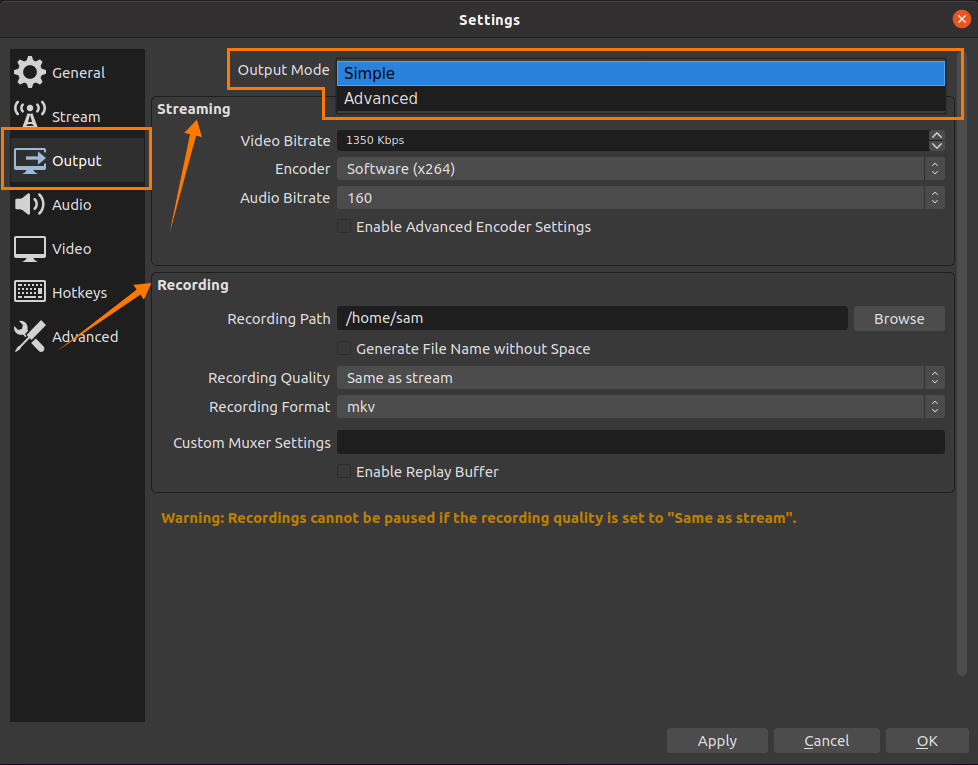Click the Cancel button
Viewport: 978px width, 765px height.
click(826, 741)
